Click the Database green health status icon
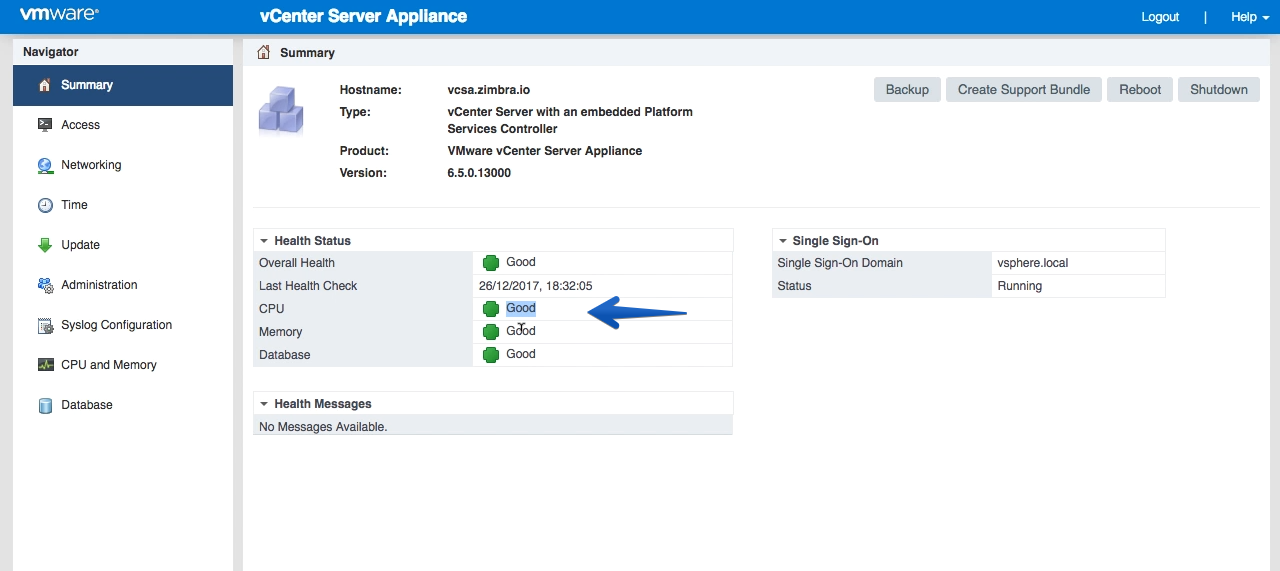This screenshot has width=1280, height=571. point(491,355)
